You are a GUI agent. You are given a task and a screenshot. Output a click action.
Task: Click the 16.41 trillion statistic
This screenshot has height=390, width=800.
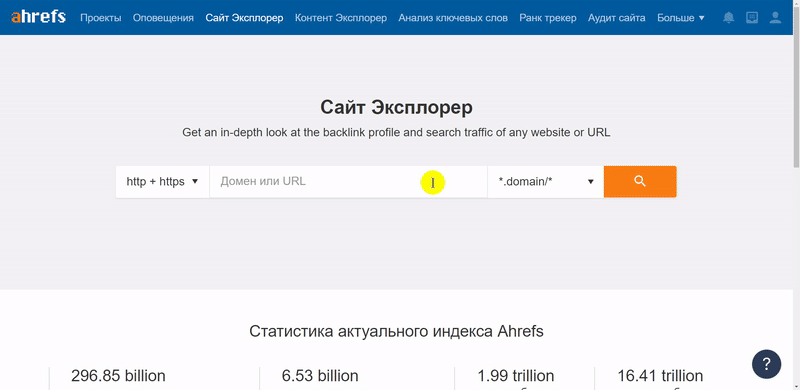click(x=660, y=376)
